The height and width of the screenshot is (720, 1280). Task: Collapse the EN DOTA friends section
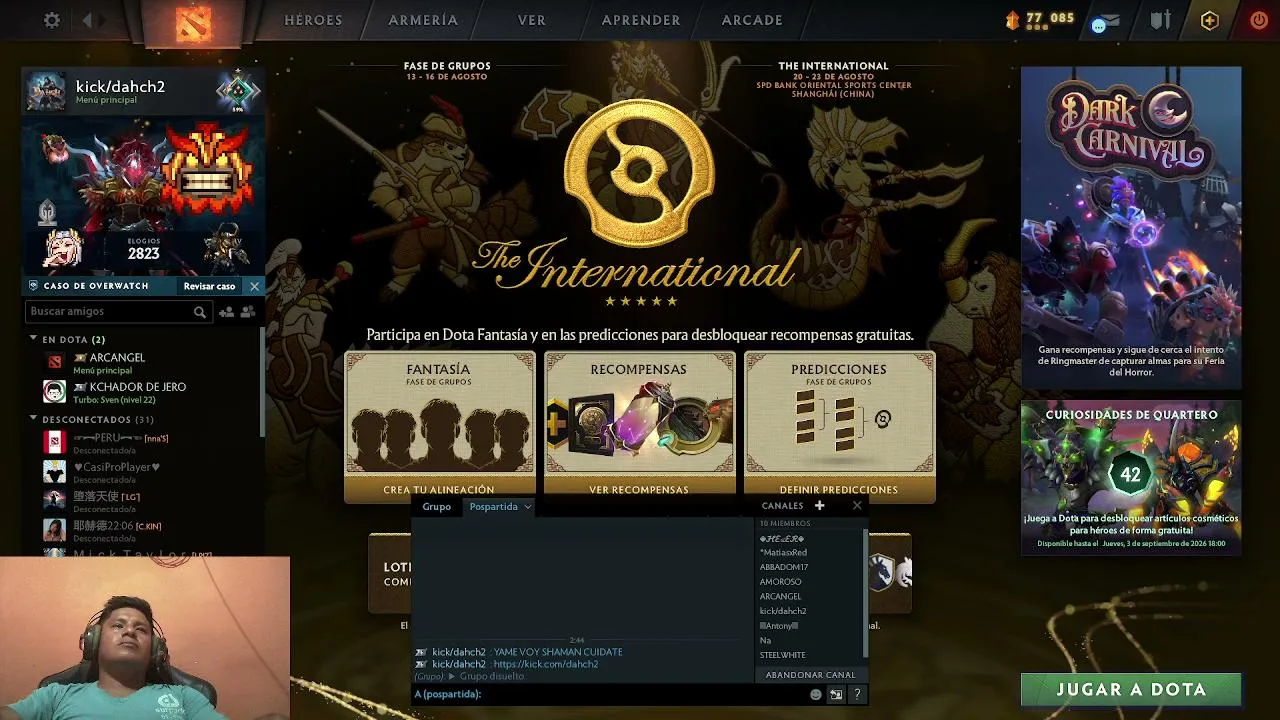coord(34,340)
